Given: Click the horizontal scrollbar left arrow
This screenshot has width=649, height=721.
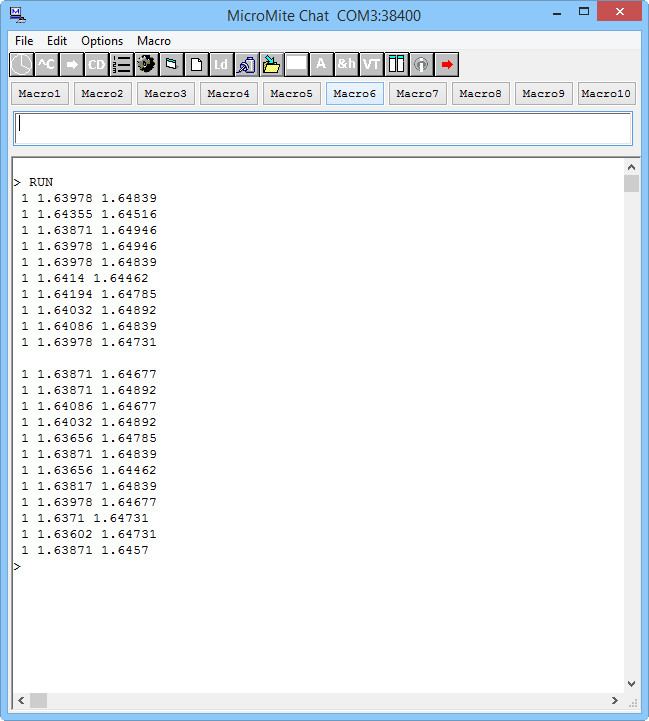Looking at the screenshot, I should [x=21, y=700].
